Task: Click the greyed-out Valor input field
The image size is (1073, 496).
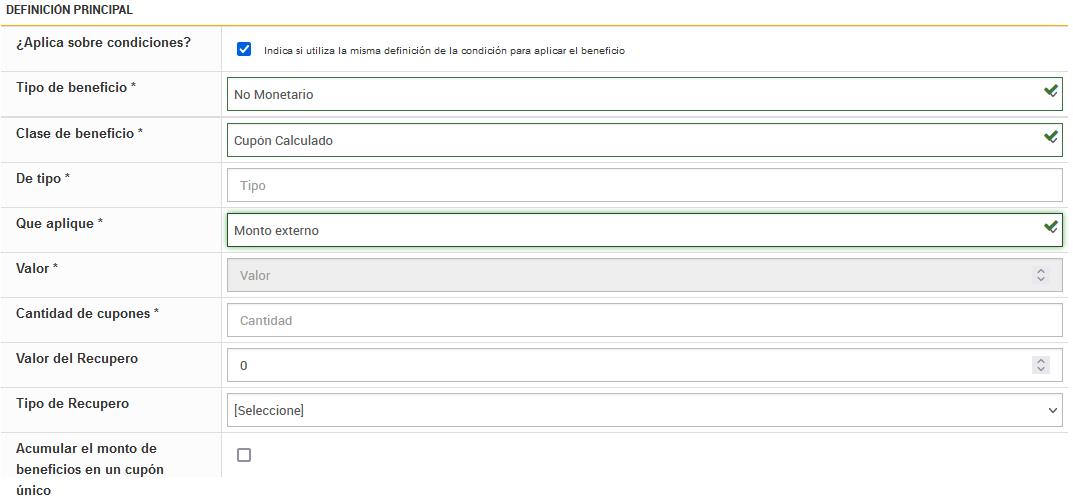Action: 630,275
